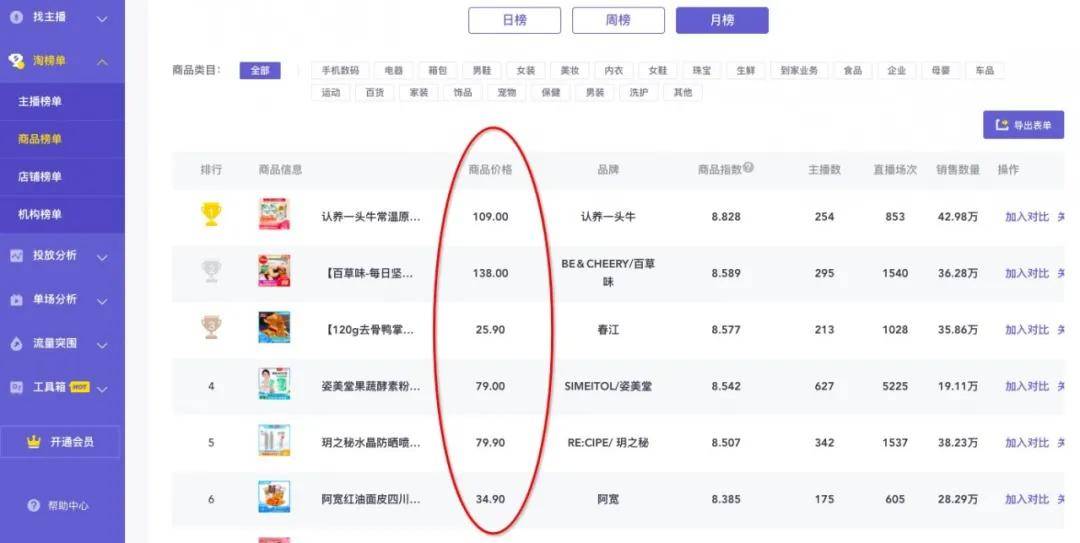
Task: Click the 商品价格 column header
Action: click(x=490, y=170)
